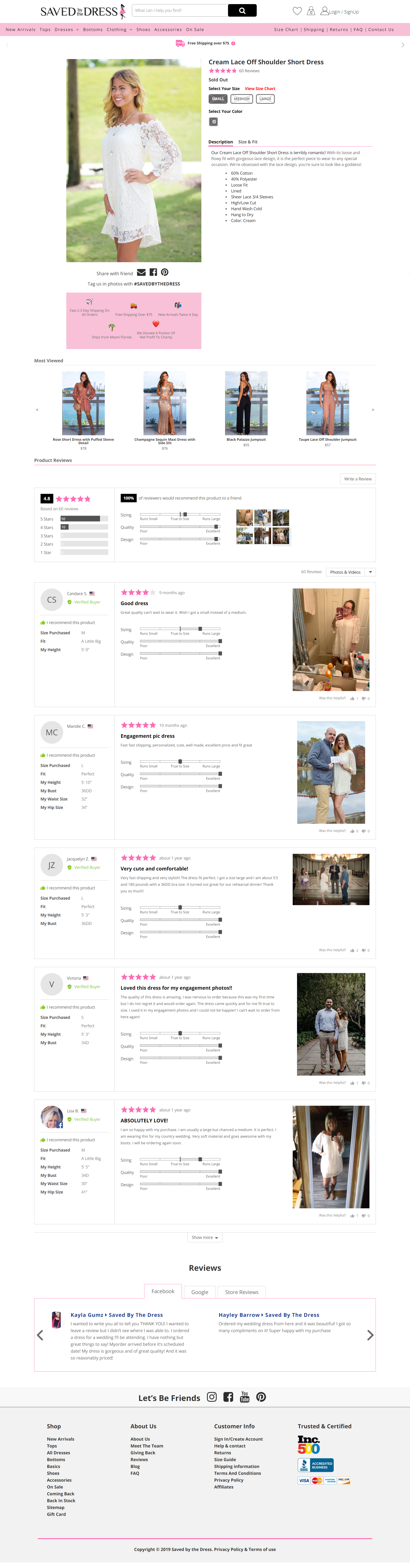This screenshot has width=410, height=1568.
Task: Open Champagne Sequin Maxi Dress thumbnail
Action: (165, 403)
